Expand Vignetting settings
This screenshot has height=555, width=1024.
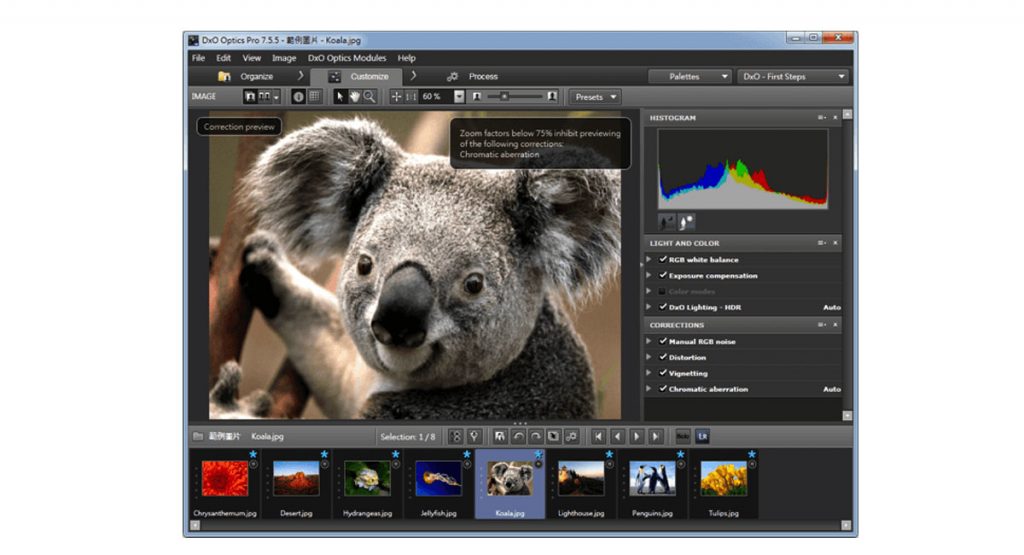(649, 373)
